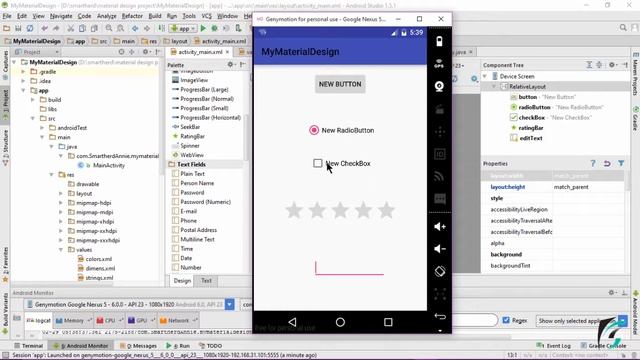The image size is (640, 360).
Task: Open the Terminal tool window tab
Action: (28, 346)
